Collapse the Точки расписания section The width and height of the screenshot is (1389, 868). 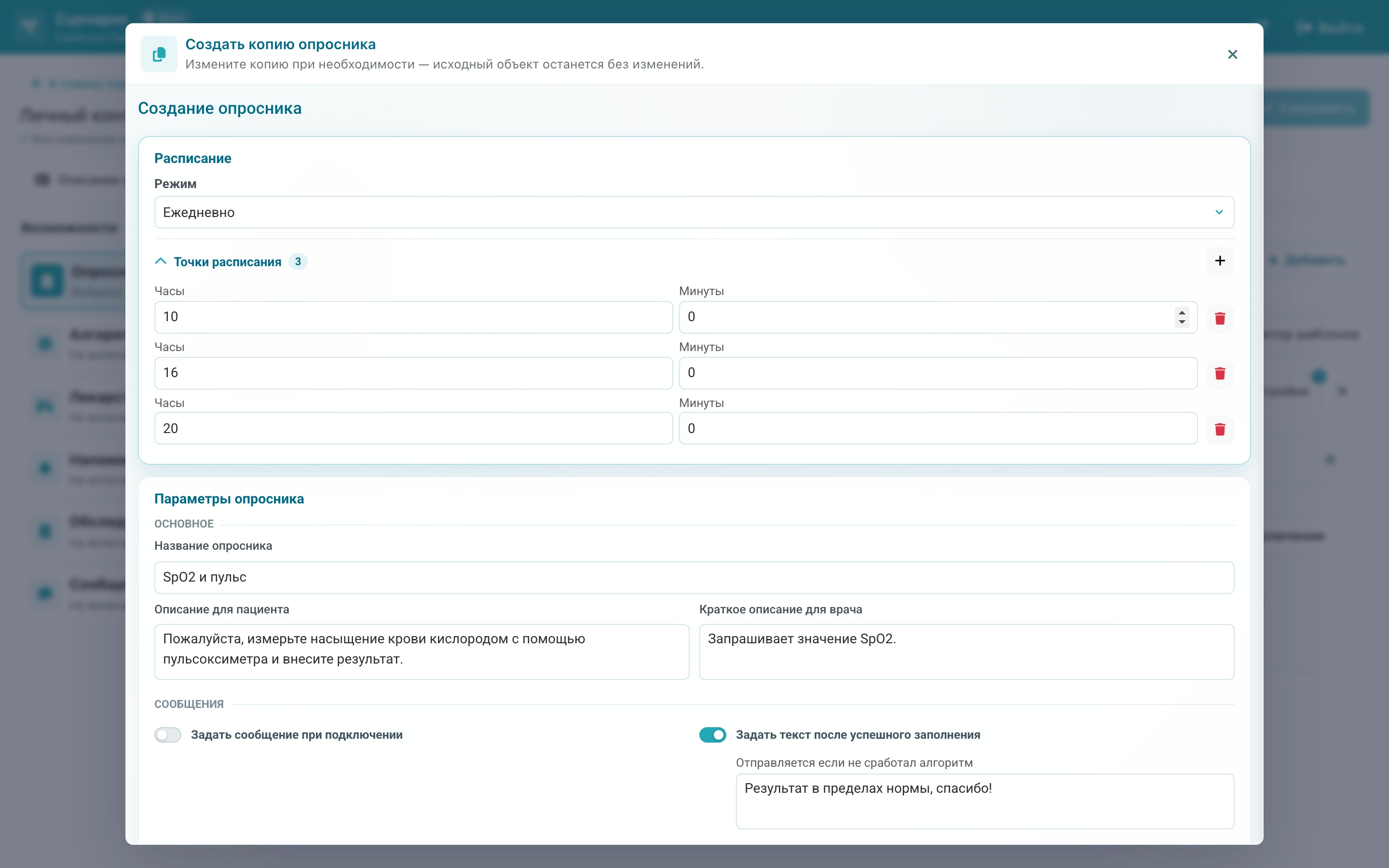click(x=161, y=262)
